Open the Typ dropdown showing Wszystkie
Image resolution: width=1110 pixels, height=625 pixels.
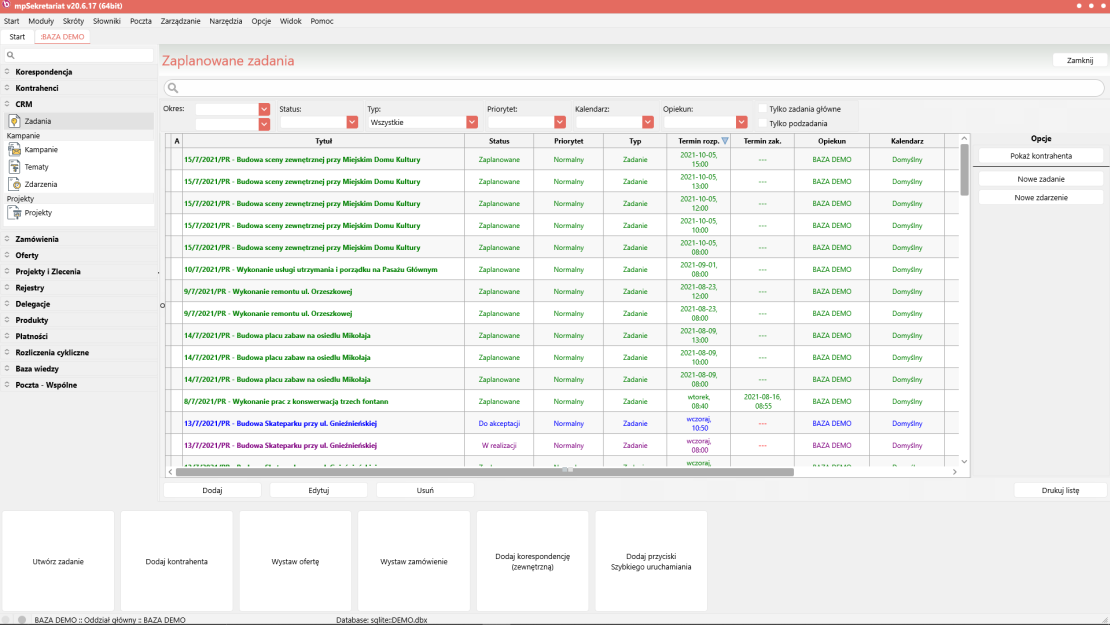point(471,122)
